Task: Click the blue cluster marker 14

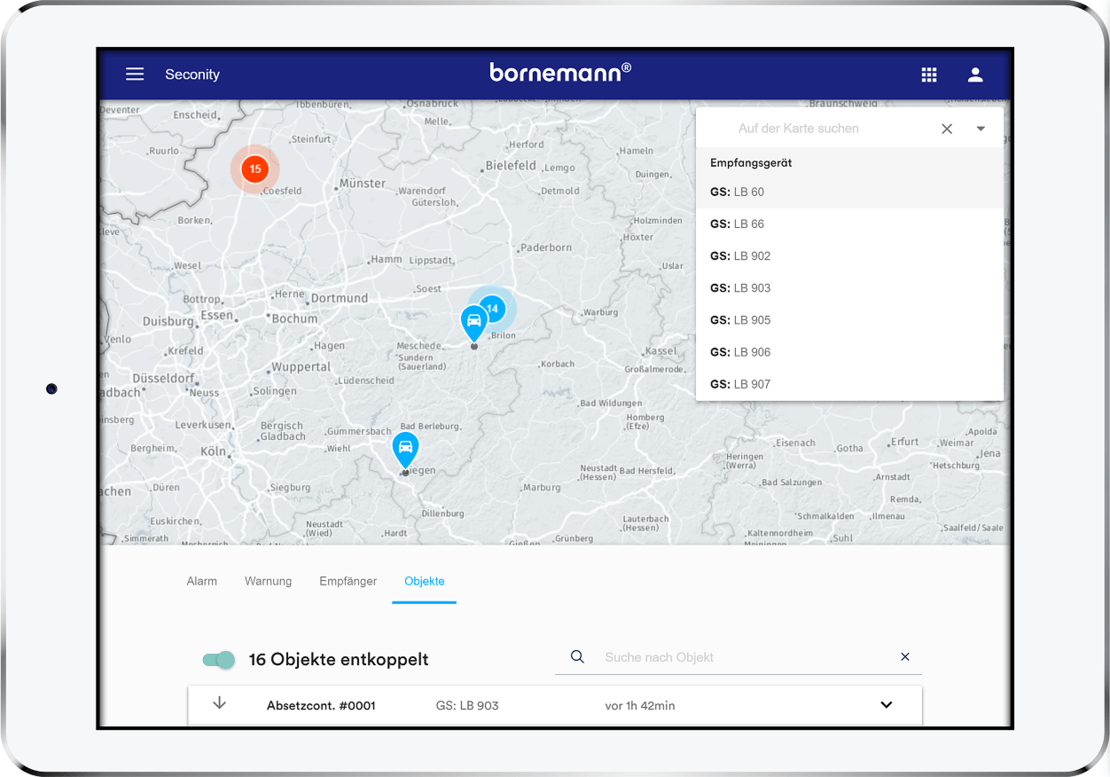Action: coord(493,309)
